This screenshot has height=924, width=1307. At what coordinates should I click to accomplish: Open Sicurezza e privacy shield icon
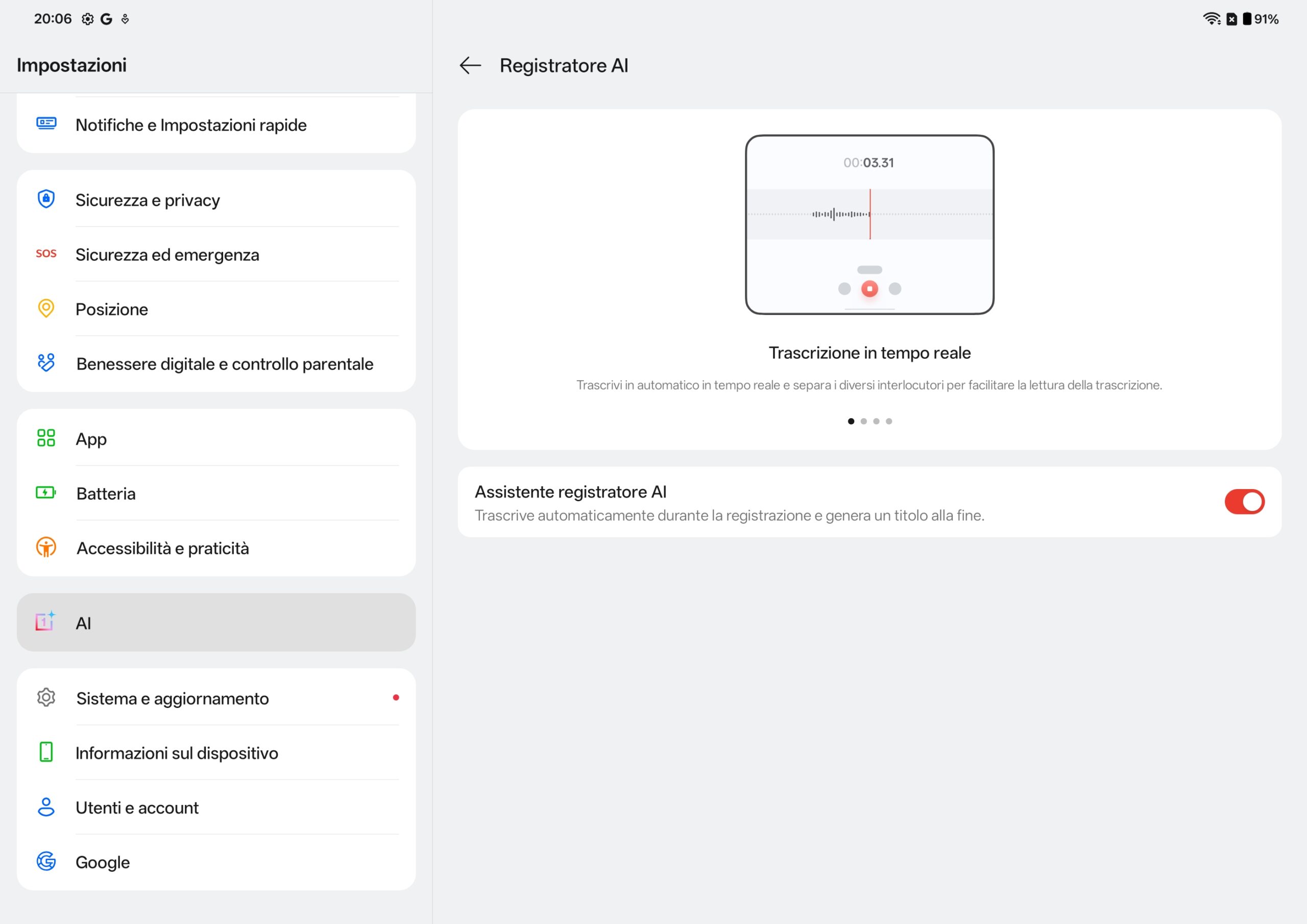coord(46,199)
